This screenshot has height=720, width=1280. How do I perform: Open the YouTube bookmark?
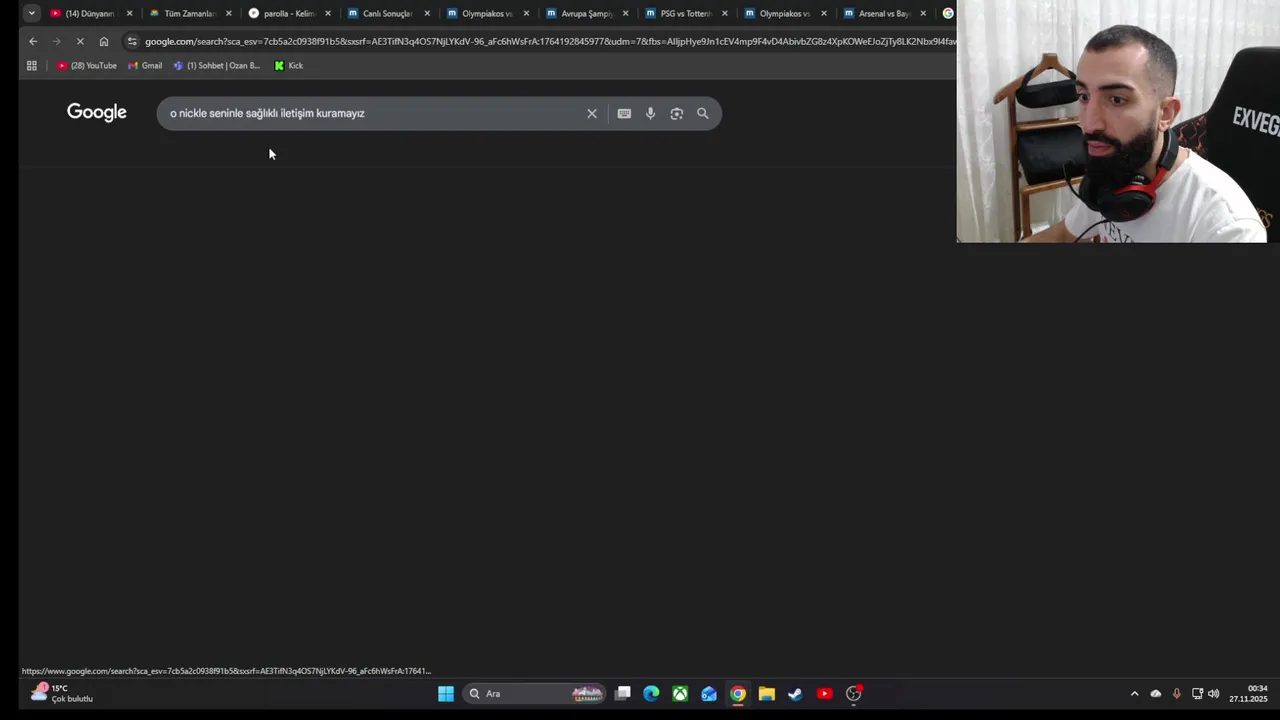tap(87, 66)
